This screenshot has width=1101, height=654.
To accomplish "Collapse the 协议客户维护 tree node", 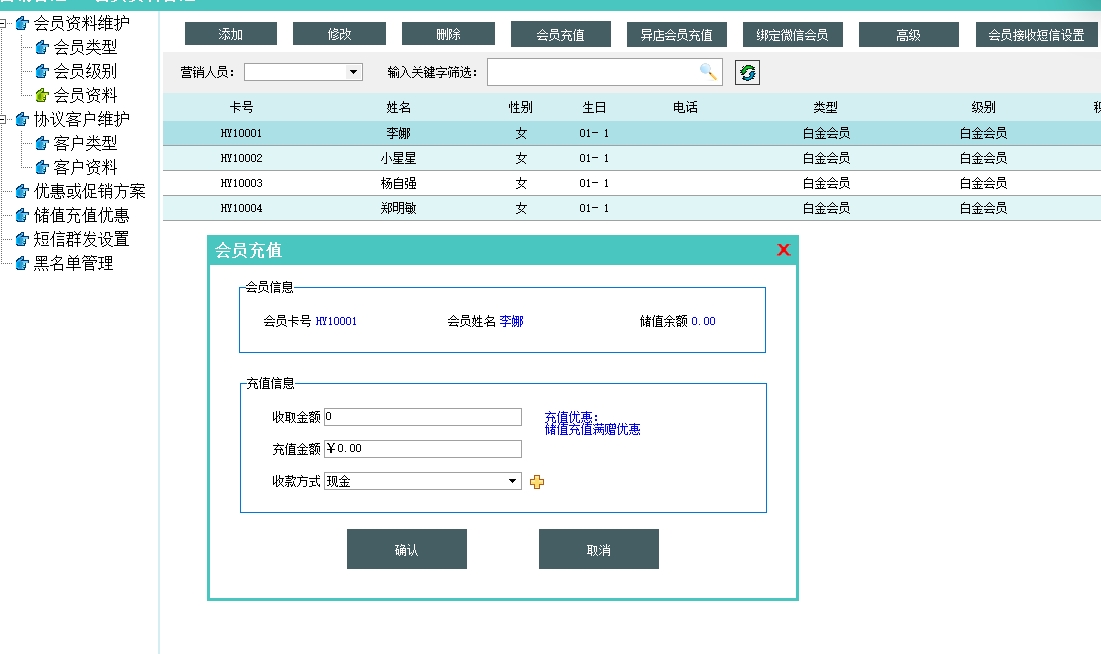I will pyautogui.click(x=5, y=119).
